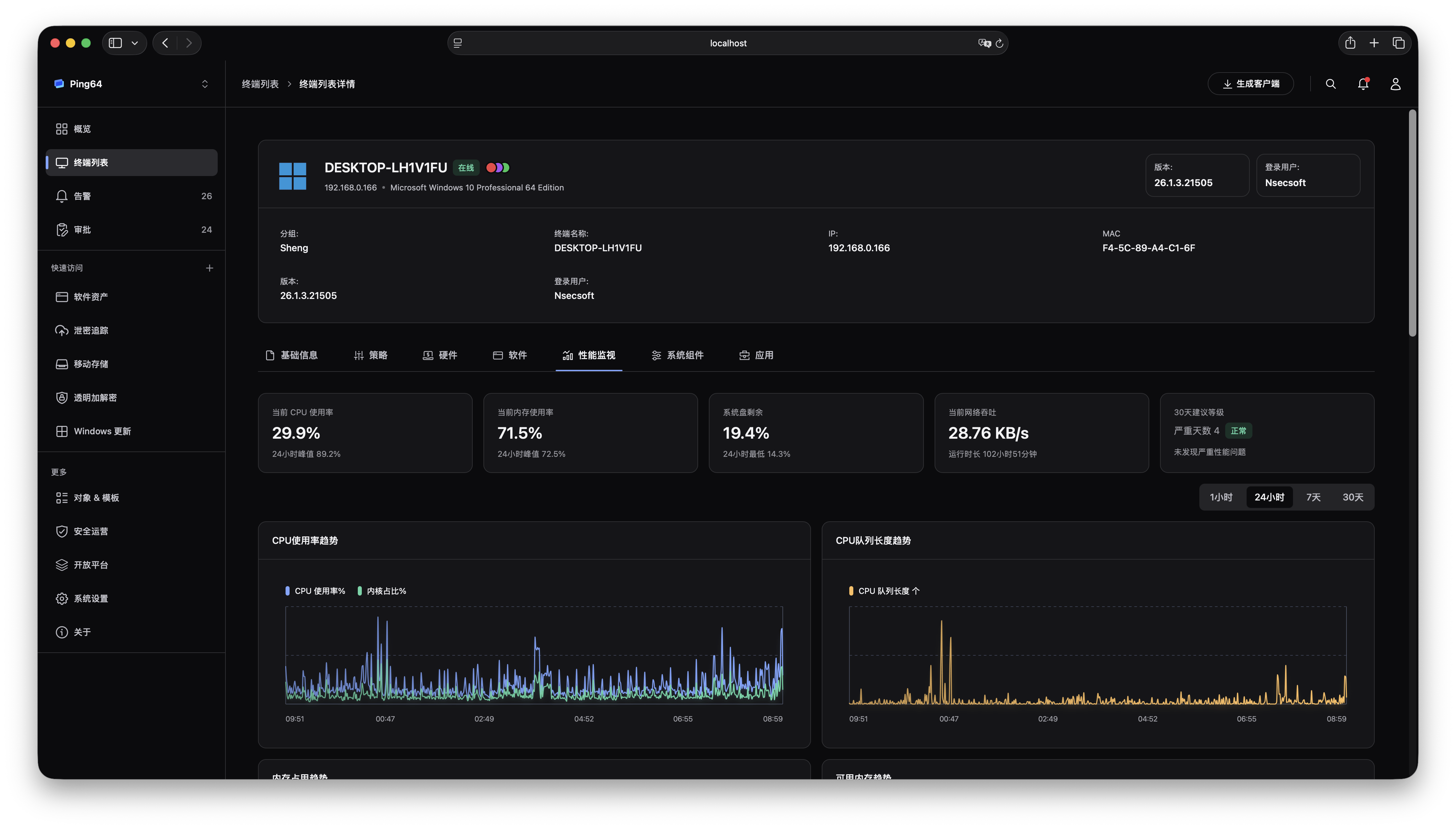Image resolution: width=1456 pixels, height=829 pixels.
Task: Open the user account icon
Action: 1395,84
